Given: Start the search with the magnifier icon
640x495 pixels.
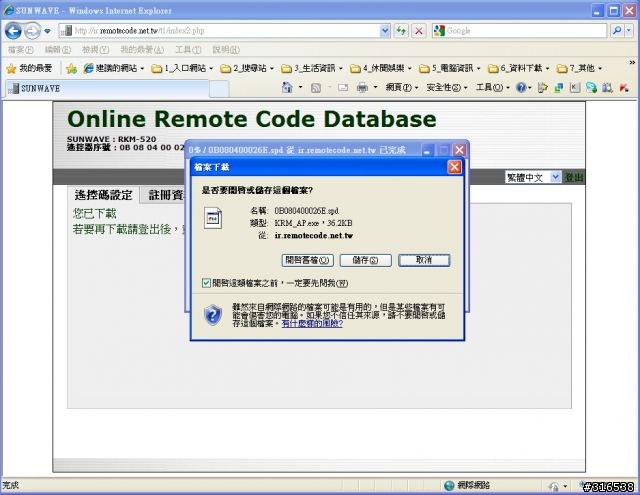Looking at the screenshot, I should [617, 31].
